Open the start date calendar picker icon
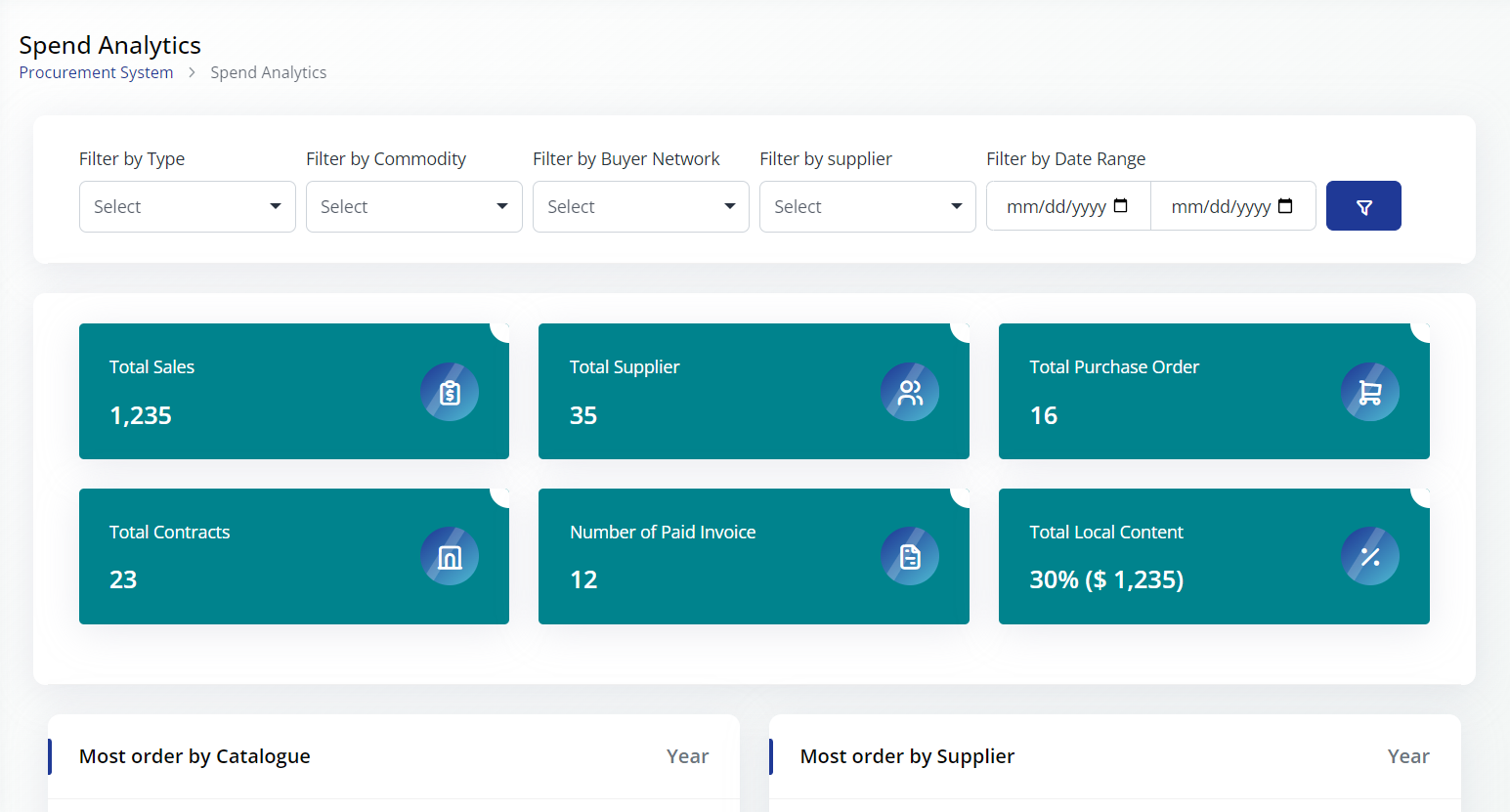 tap(1121, 206)
